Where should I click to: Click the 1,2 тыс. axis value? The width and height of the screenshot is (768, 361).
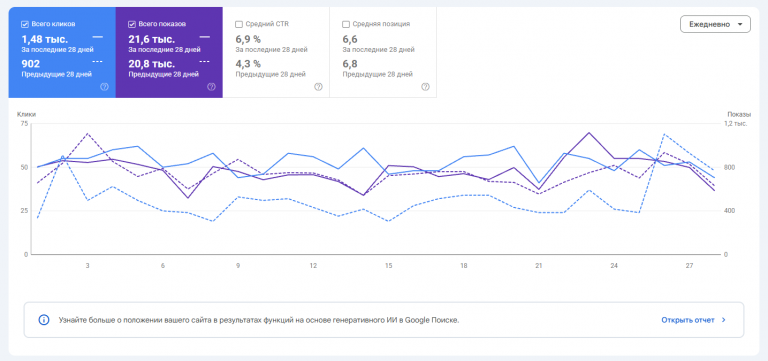point(736,123)
